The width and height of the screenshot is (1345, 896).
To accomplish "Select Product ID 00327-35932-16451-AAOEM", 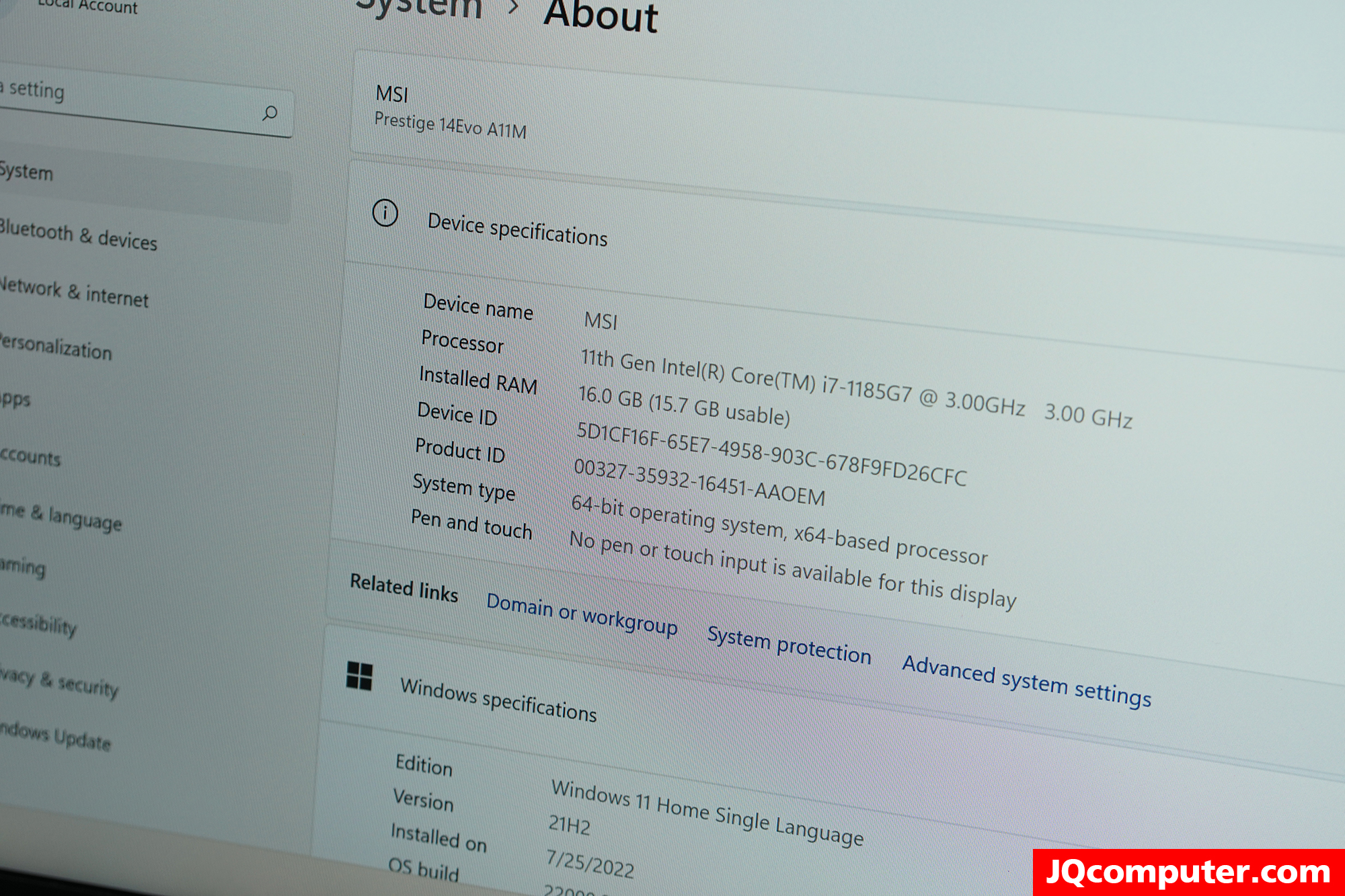I will (x=699, y=481).
